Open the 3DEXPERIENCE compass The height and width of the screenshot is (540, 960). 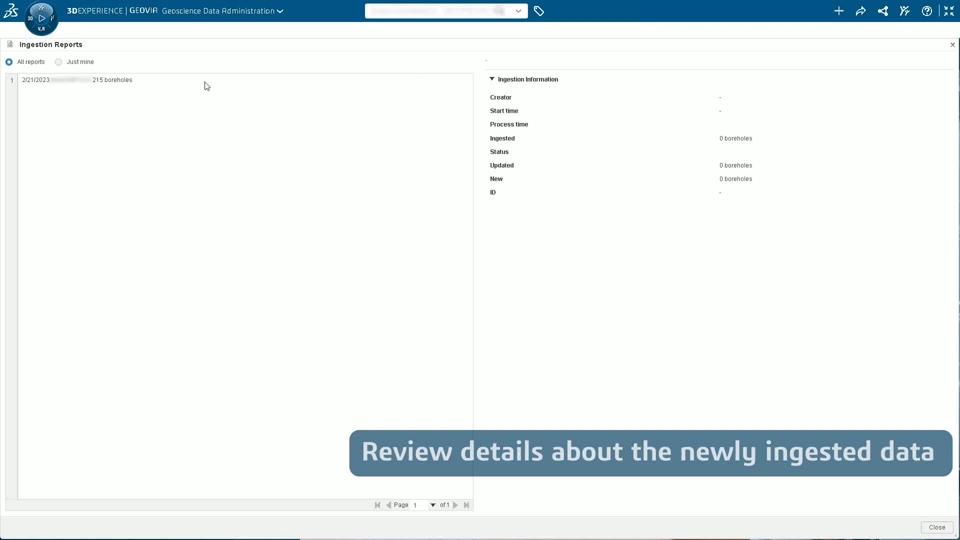41,18
